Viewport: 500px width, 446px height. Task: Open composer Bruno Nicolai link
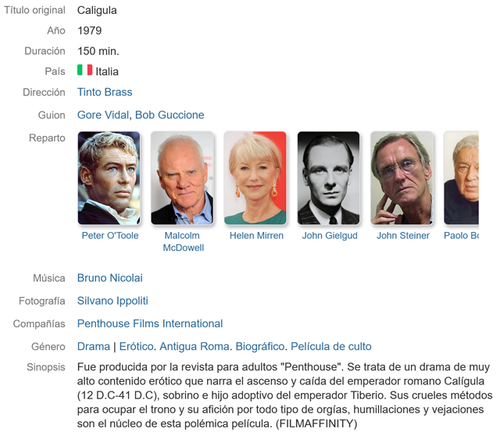(110, 278)
